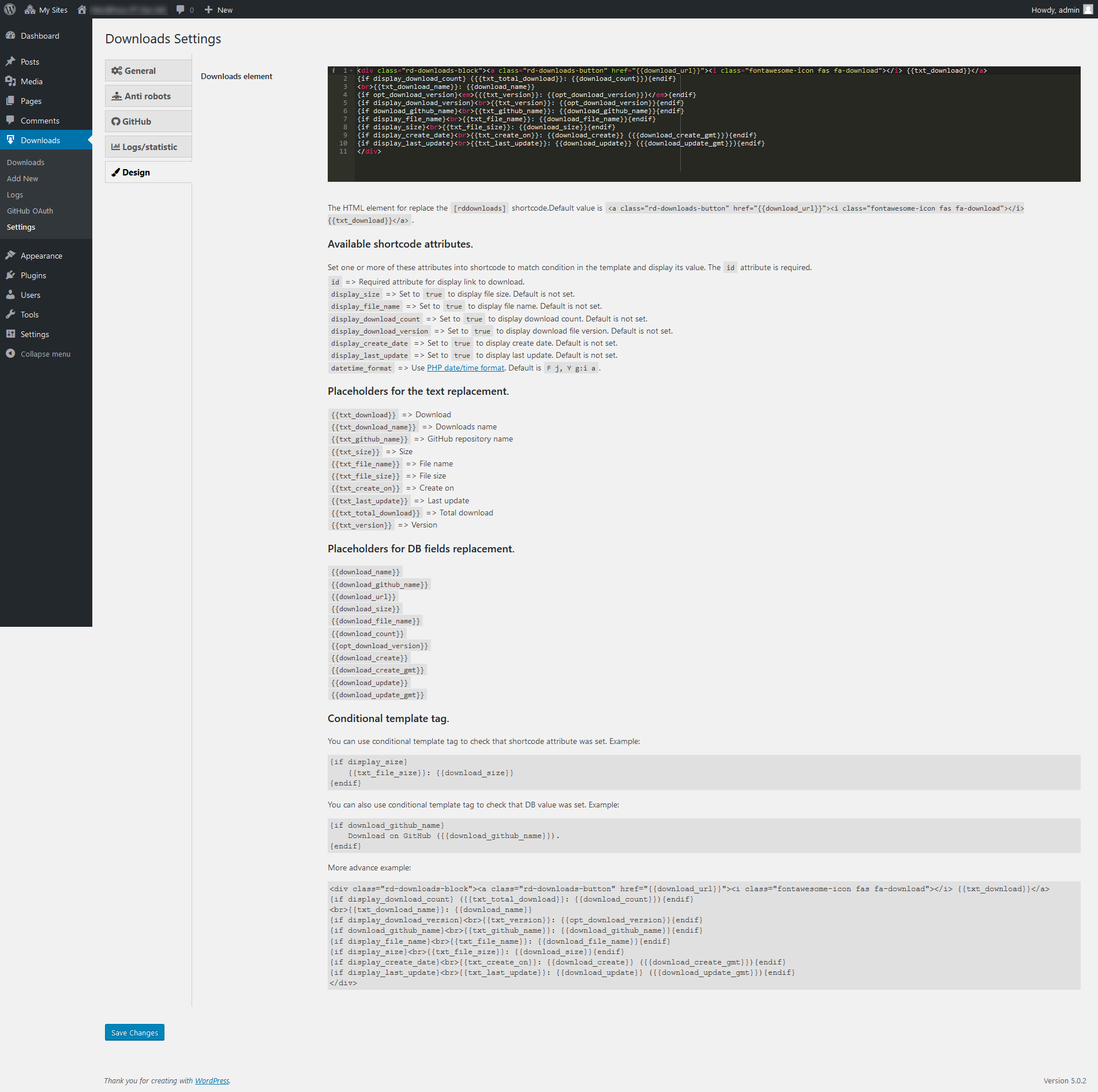Click the Save Changes button
The image size is (1098, 1092).
134,1032
